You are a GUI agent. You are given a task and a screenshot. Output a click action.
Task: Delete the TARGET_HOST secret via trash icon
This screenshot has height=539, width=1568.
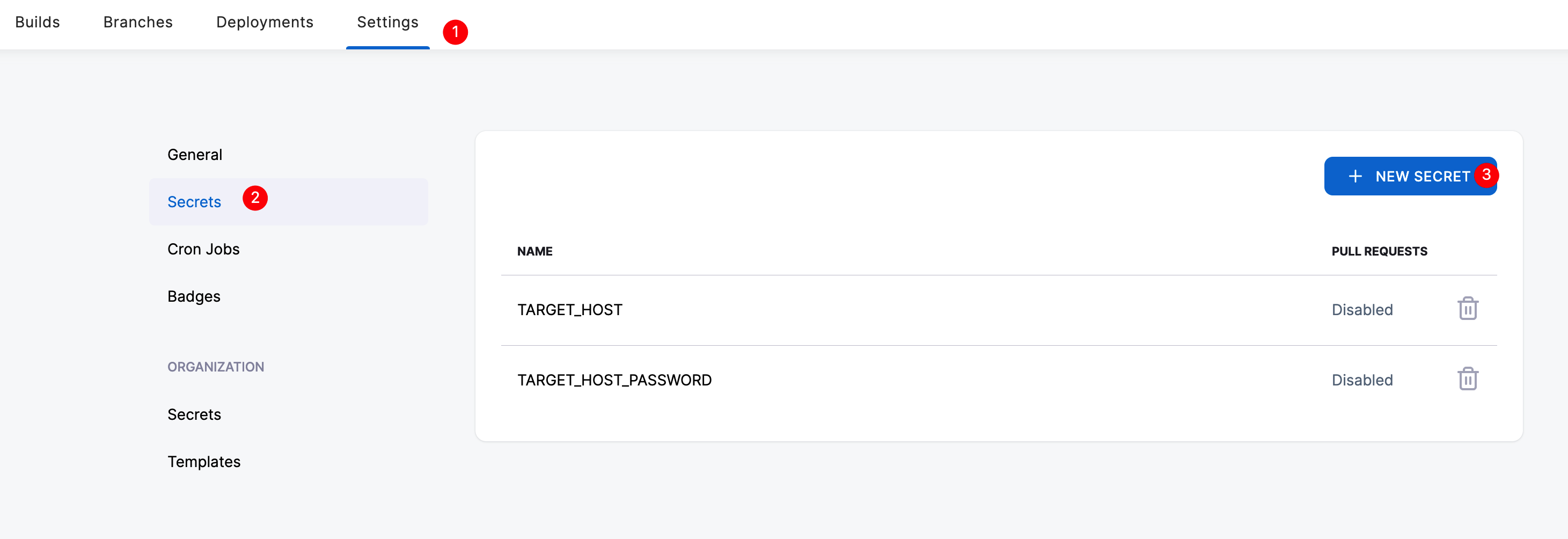(1468, 309)
